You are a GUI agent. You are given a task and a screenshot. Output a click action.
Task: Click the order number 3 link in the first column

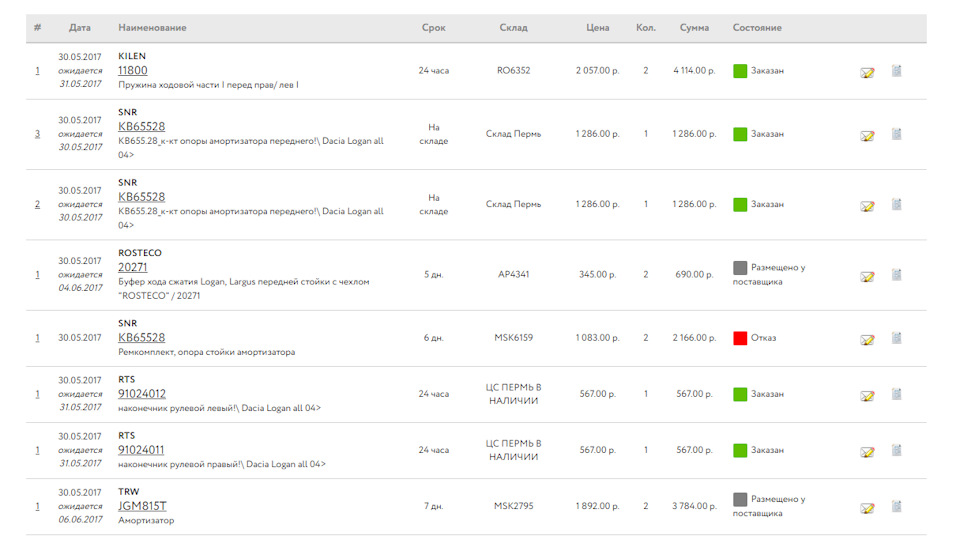(38, 134)
